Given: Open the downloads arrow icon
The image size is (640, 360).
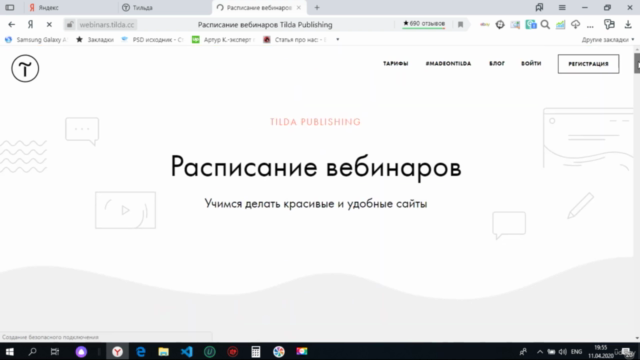Looking at the screenshot, I should click(628, 24).
